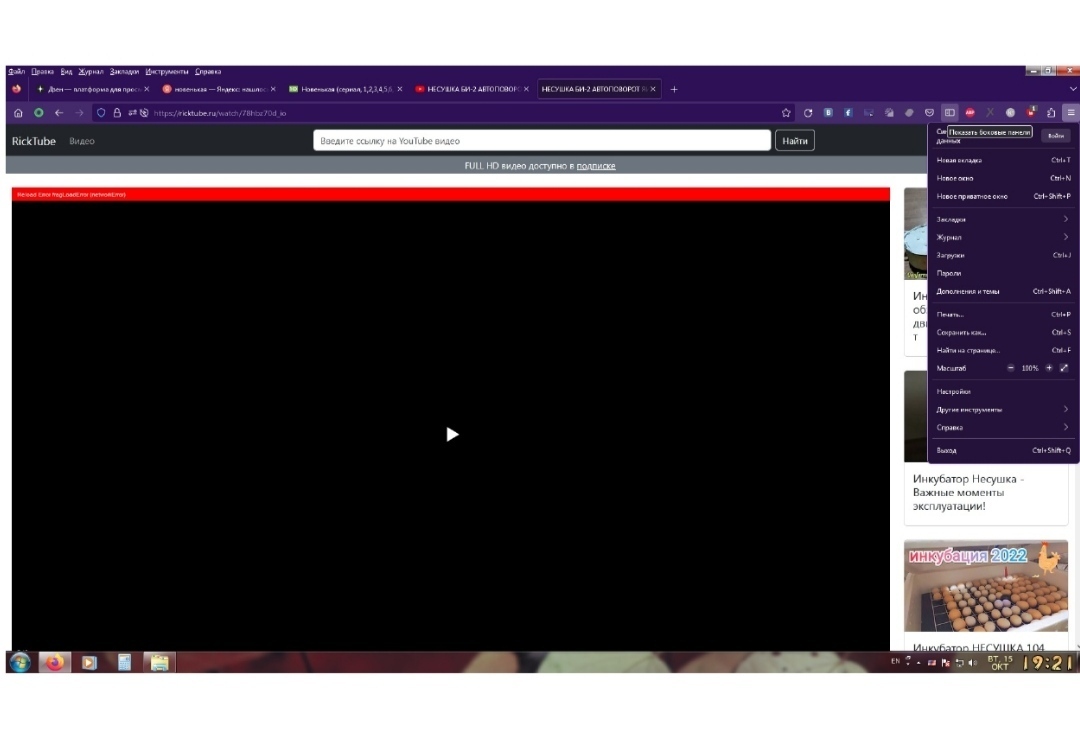Open the file explorer taskbar icon
Image resolution: width=1080 pixels, height=748 pixels.
tap(159, 663)
